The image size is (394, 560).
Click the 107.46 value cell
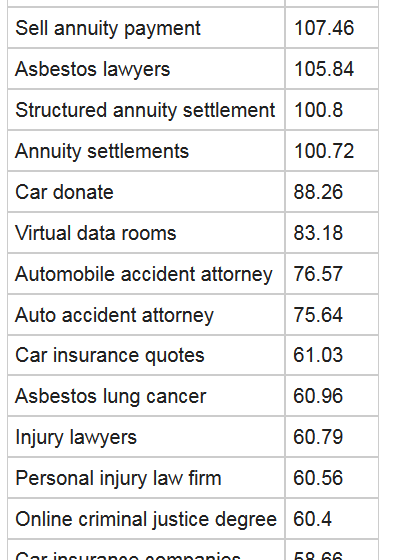[x=332, y=28]
